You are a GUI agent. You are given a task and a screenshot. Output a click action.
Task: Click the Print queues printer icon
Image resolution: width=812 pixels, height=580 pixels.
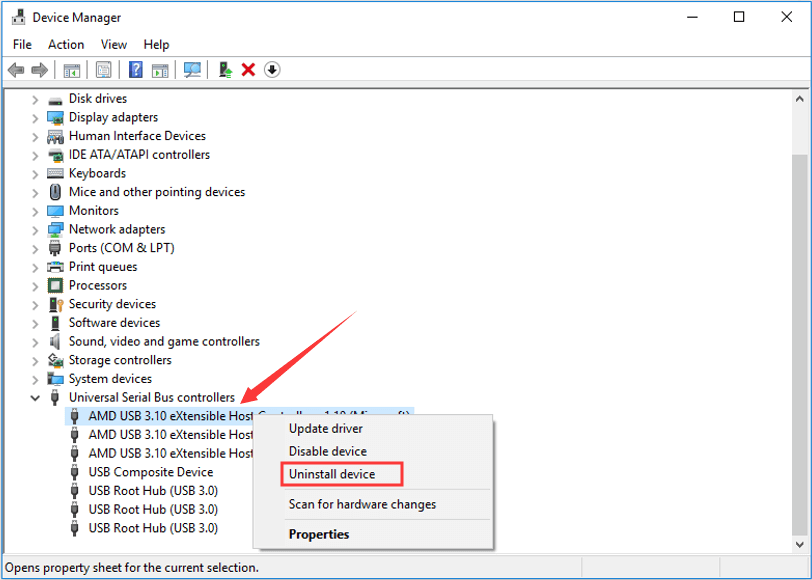coord(55,267)
